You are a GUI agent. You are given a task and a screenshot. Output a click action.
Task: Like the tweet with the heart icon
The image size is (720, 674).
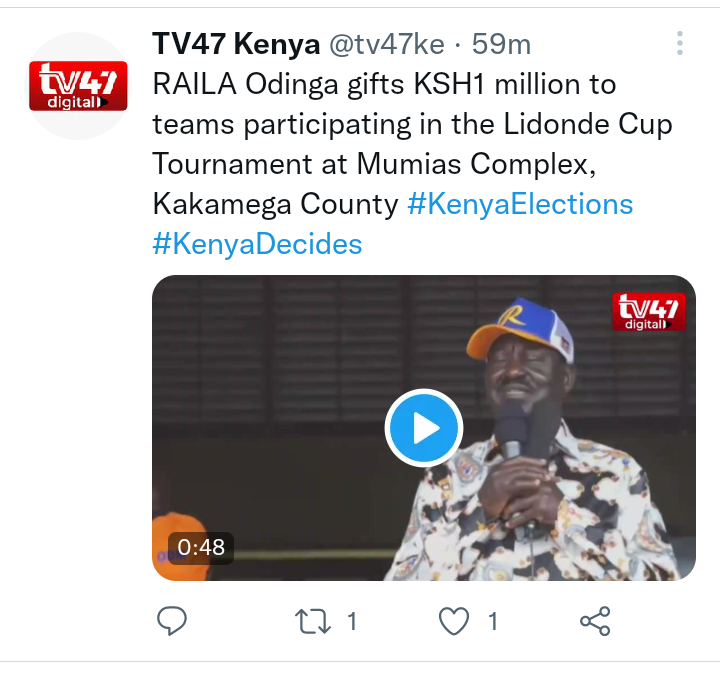pyautogui.click(x=454, y=621)
